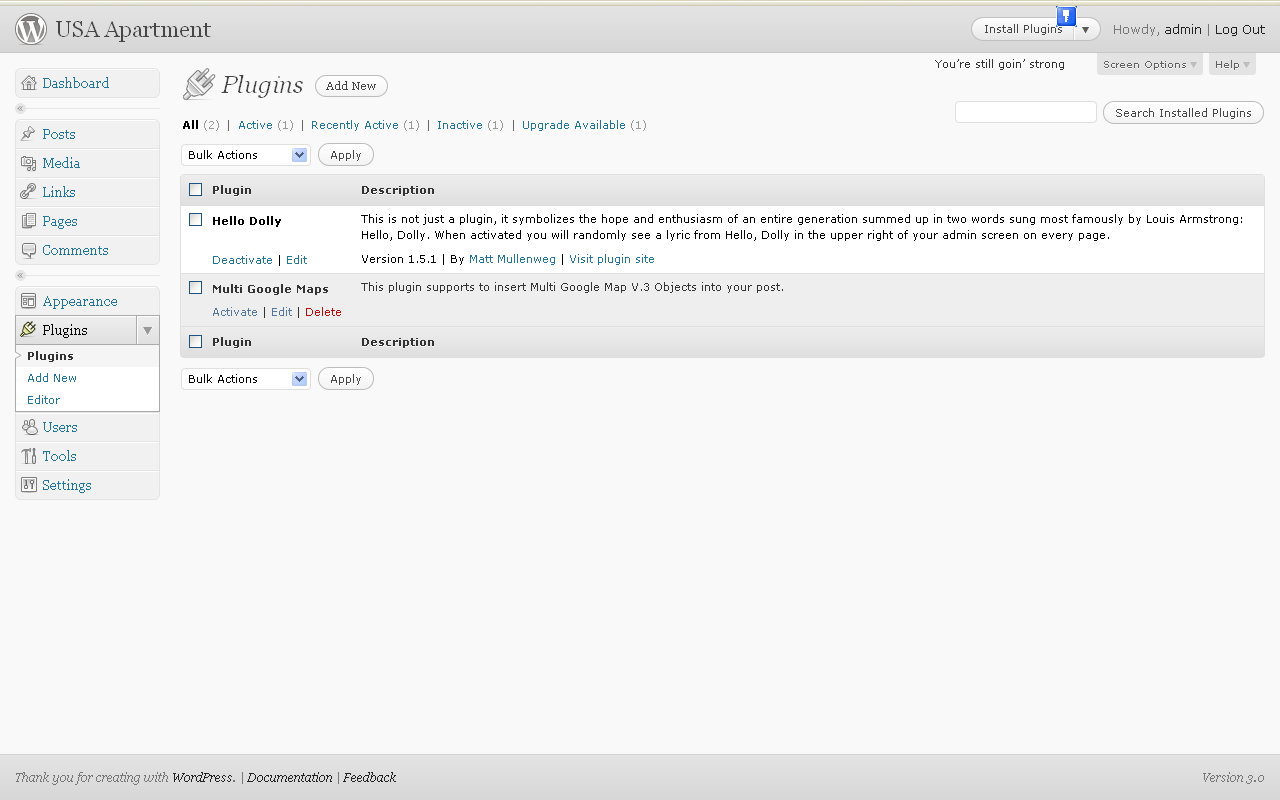Click the WordPress logo icon

click(31, 29)
